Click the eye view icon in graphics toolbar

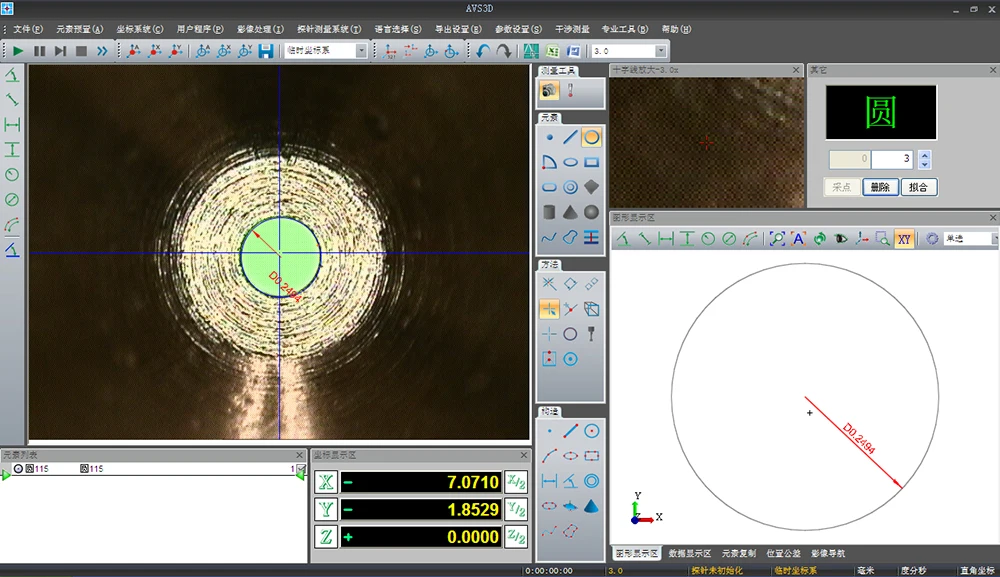coord(840,239)
